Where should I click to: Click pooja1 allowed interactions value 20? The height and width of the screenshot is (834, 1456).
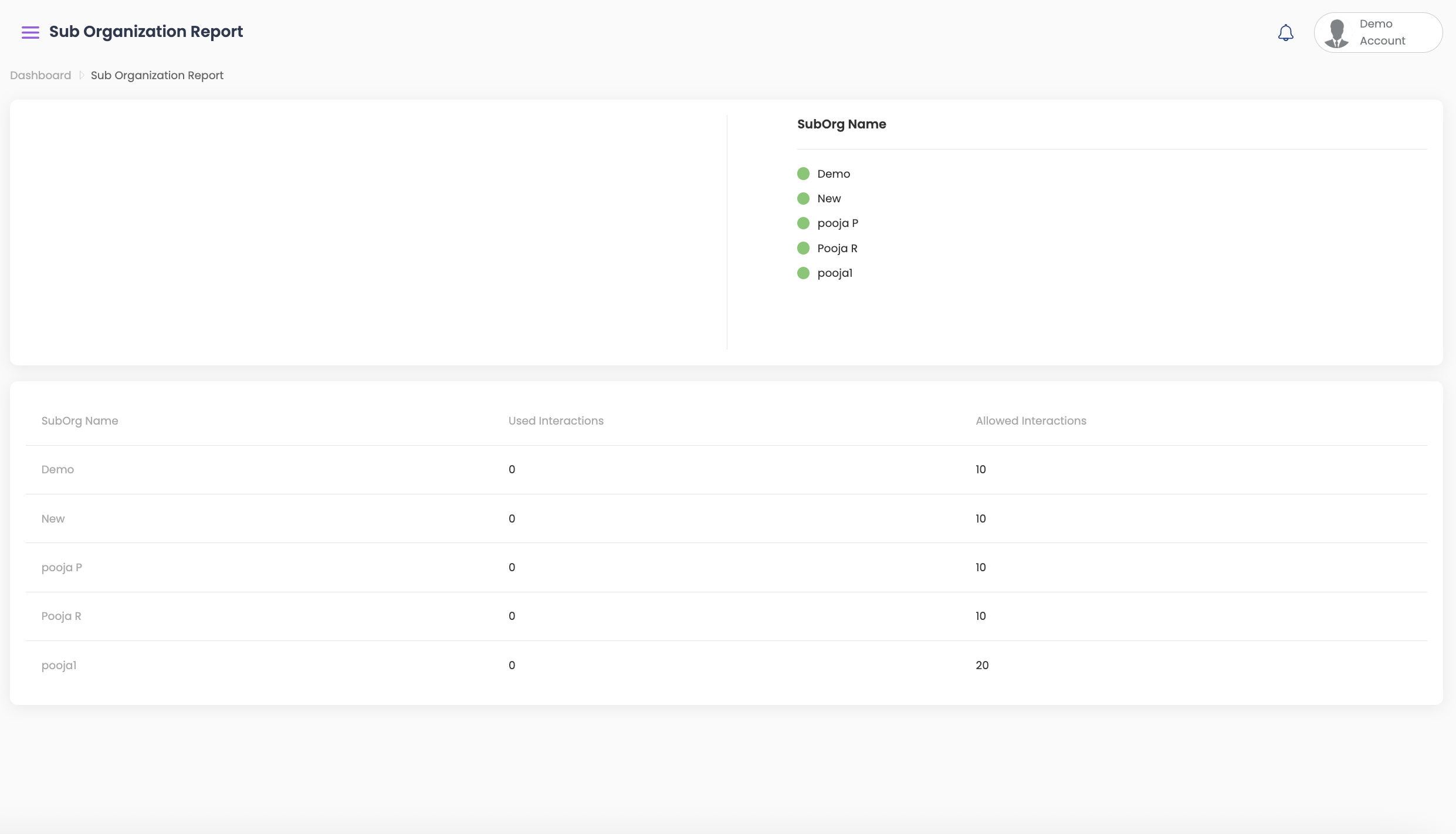982,665
